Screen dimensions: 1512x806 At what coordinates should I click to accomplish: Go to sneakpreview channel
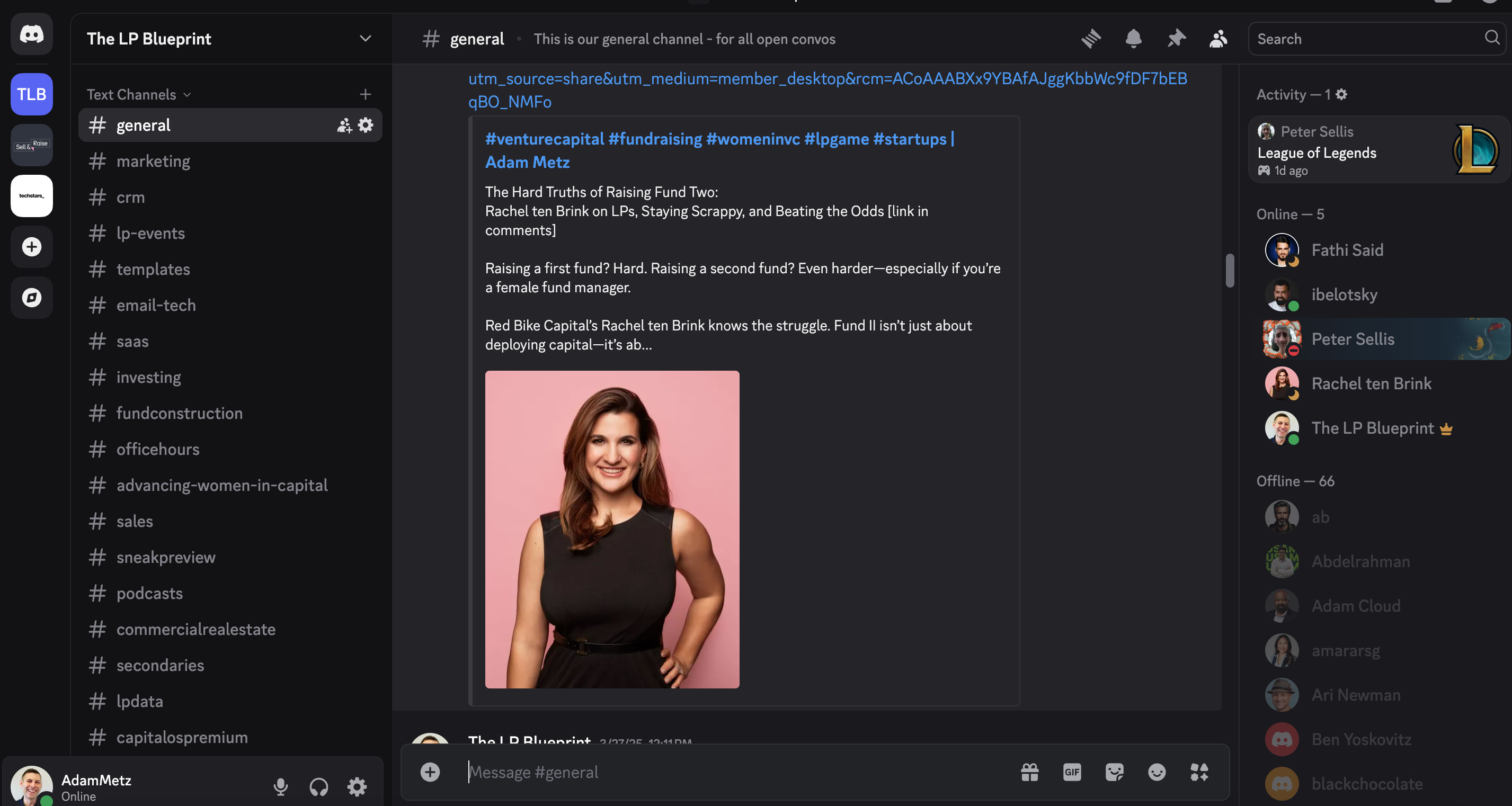coord(230,557)
